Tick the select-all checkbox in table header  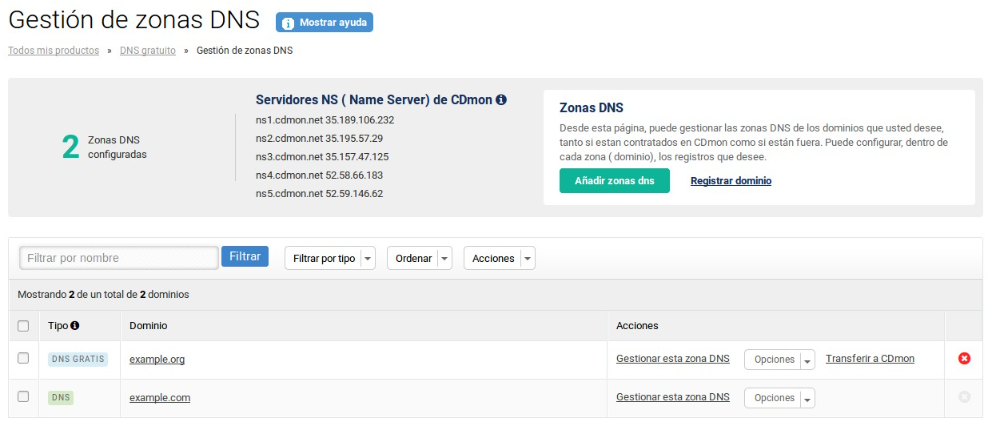tap(23, 326)
